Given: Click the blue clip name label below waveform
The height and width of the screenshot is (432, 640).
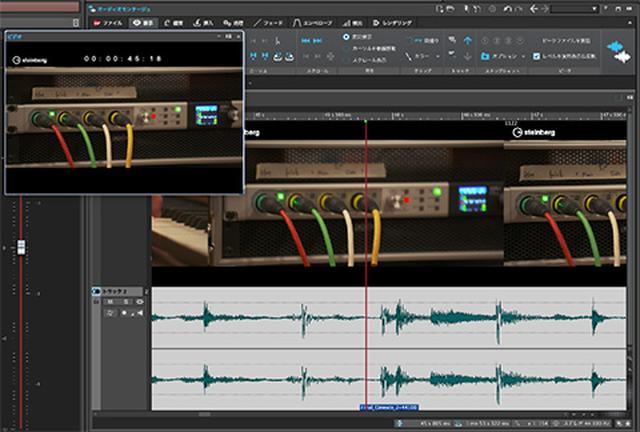Looking at the screenshot, I should click(x=389, y=408).
